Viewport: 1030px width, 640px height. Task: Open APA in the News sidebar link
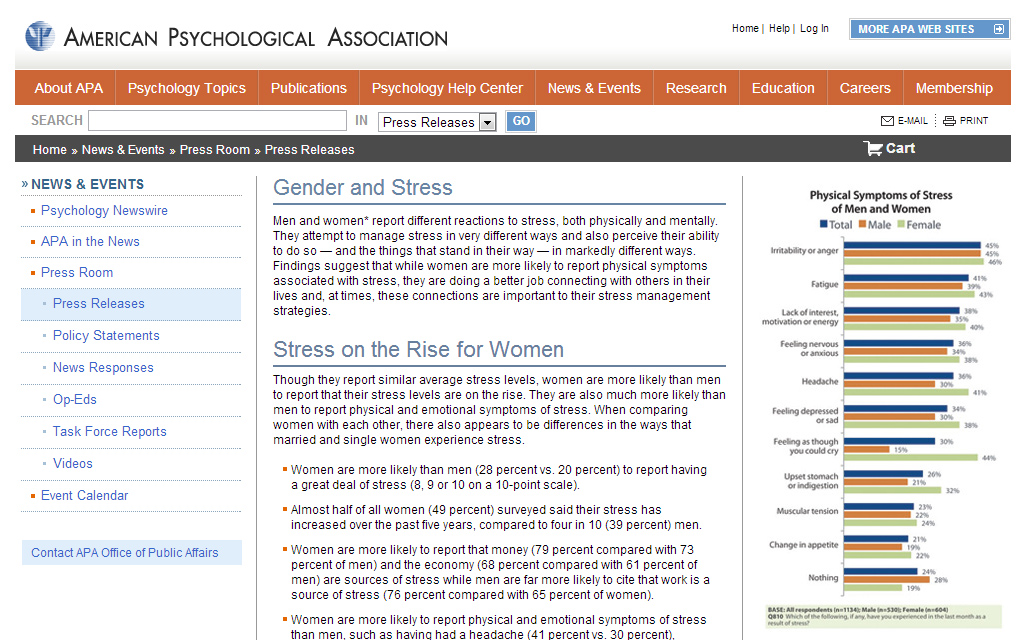coord(90,242)
